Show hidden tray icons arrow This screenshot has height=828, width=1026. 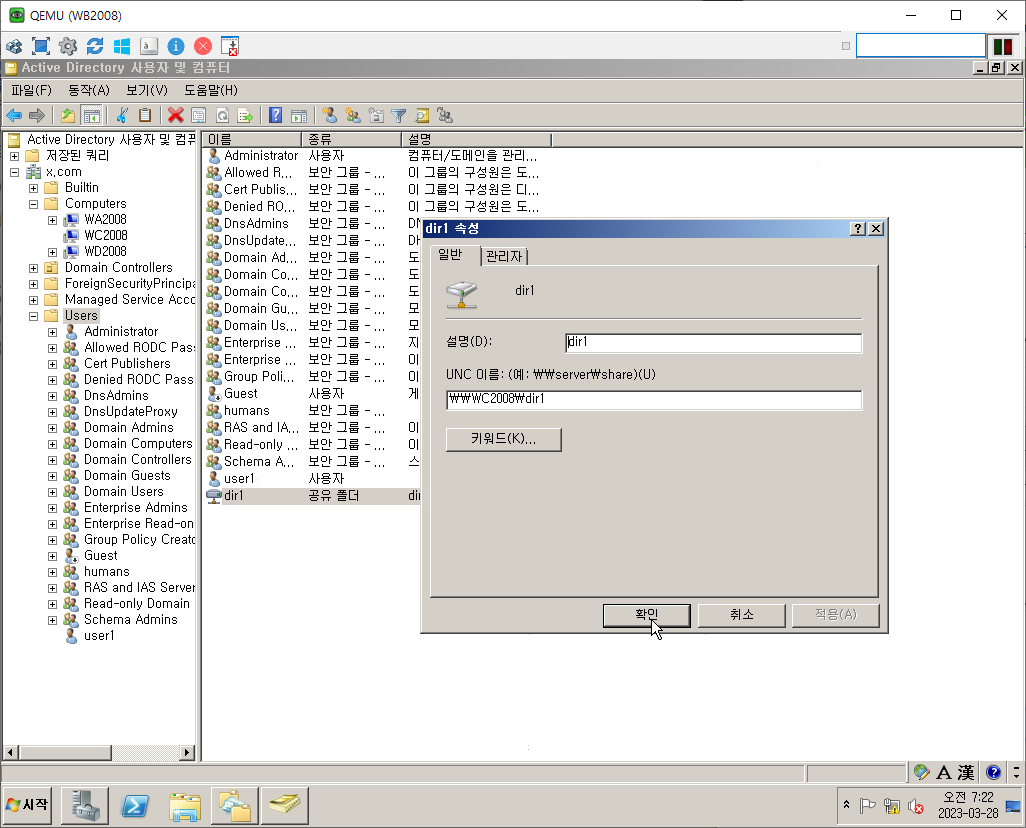tap(846, 804)
